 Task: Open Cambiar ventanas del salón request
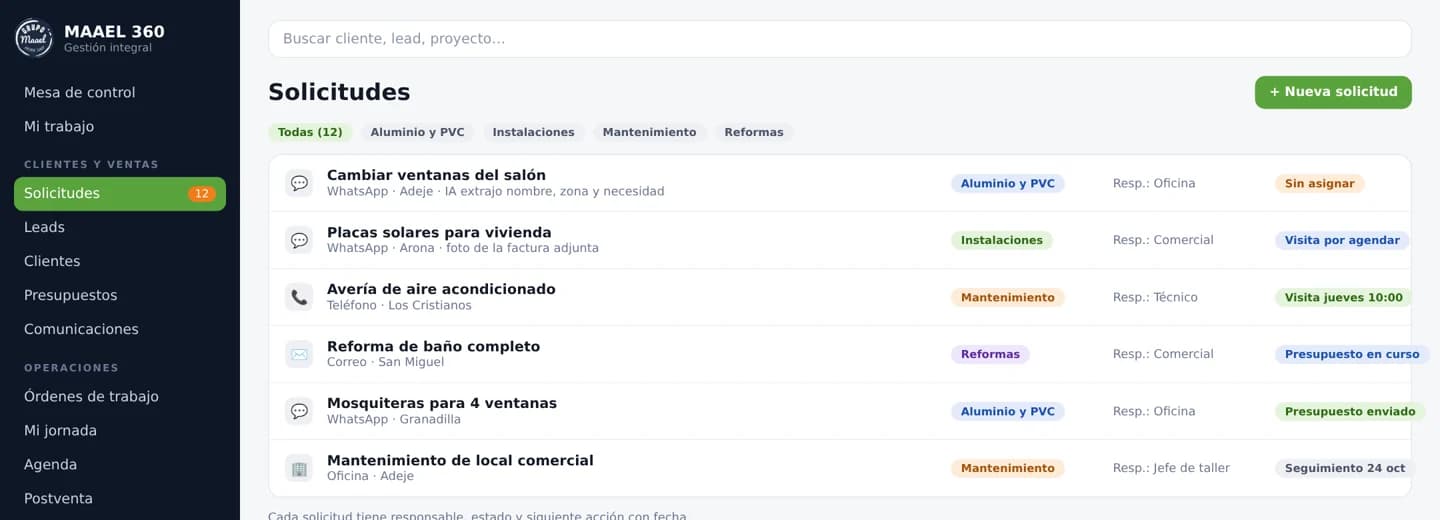tap(840, 183)
